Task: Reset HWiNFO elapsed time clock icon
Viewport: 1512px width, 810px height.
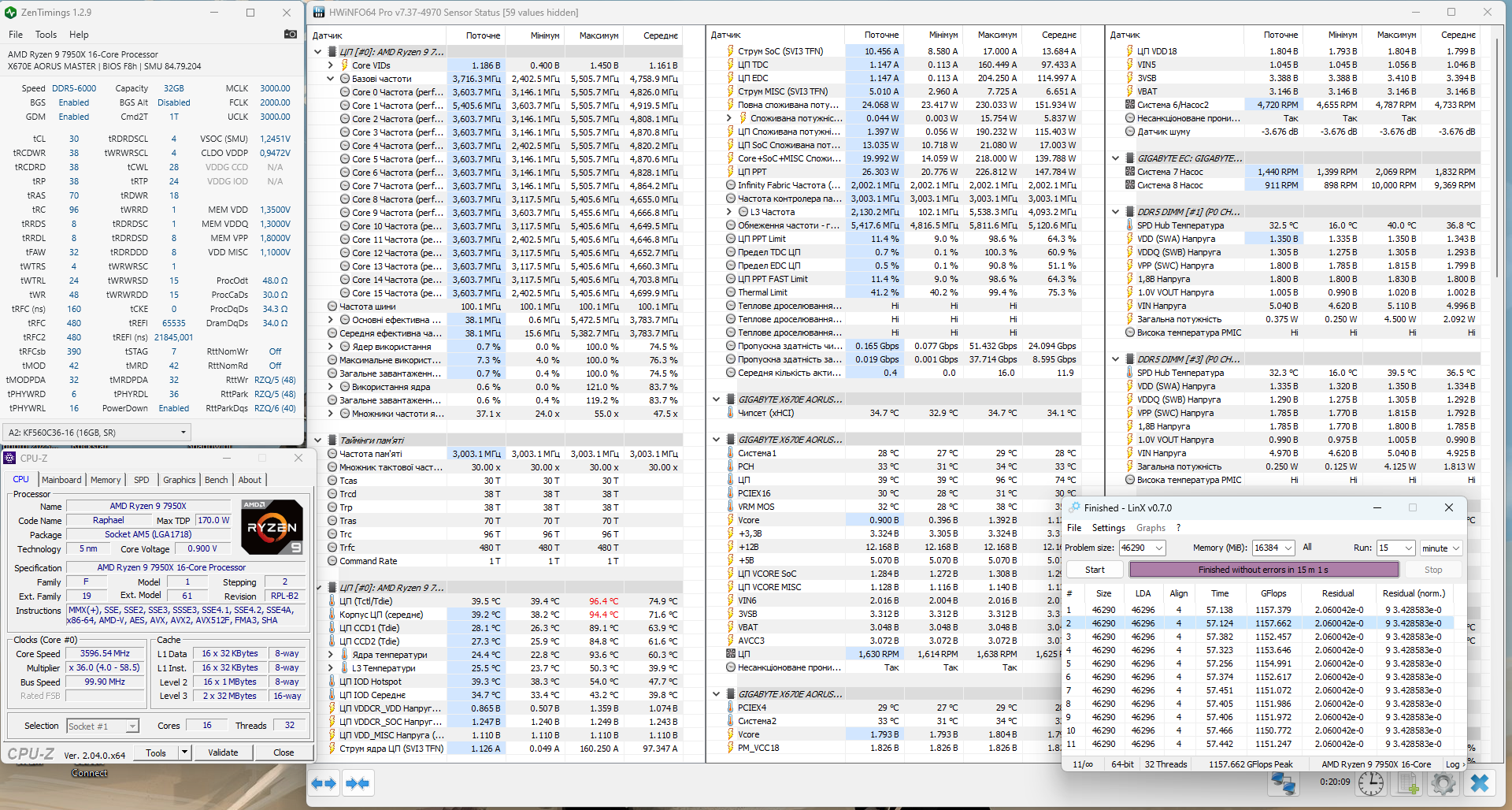Action: pyautogui.click(x=1371, y=783)
